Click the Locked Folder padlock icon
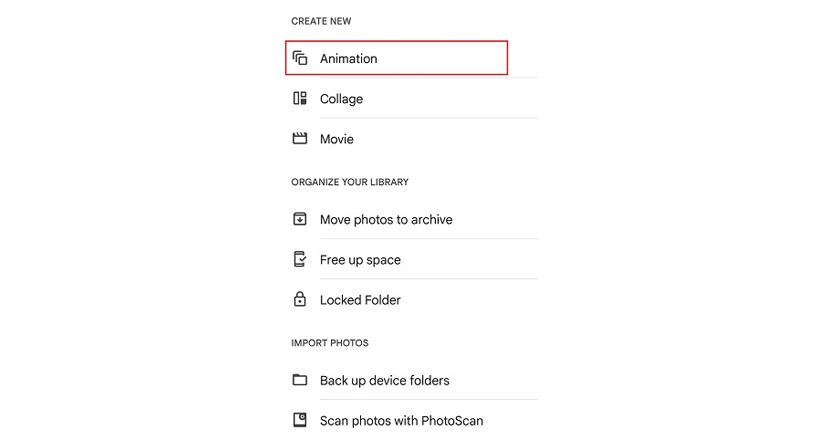Viewport: 818px width, 440px height. 299,299
